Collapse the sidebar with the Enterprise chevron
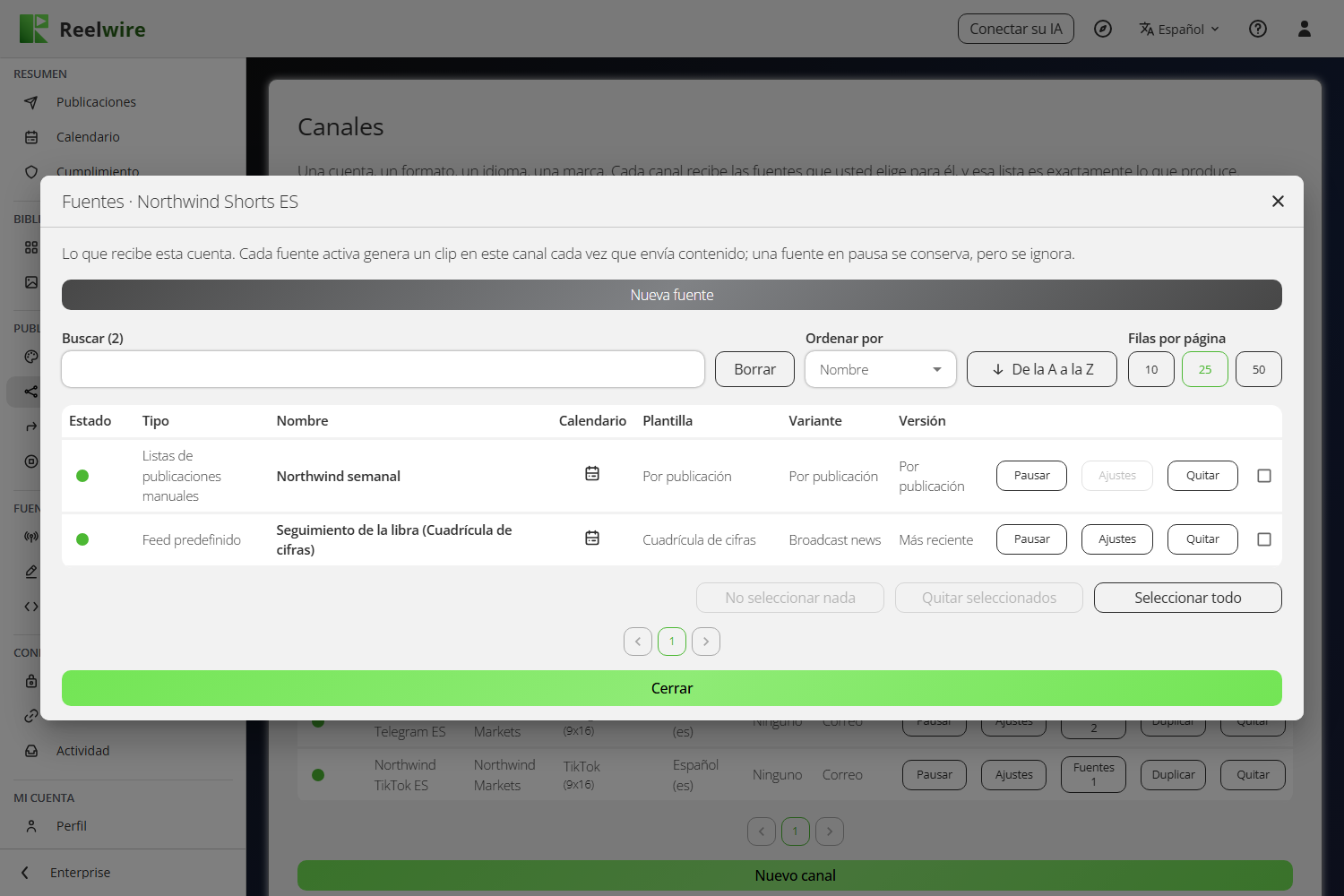This screenshot has height=896, width=1344. coord(25,873)
